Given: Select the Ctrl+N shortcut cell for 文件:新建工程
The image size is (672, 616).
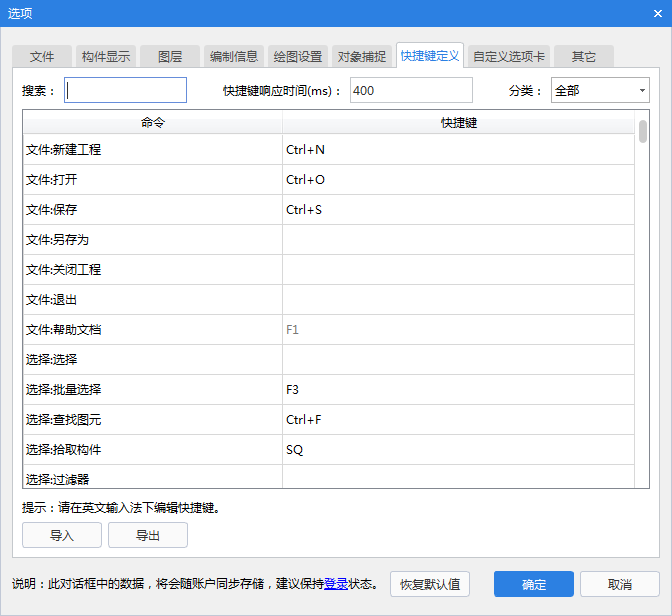Looking at the screenshot, I should pos(457,150).
